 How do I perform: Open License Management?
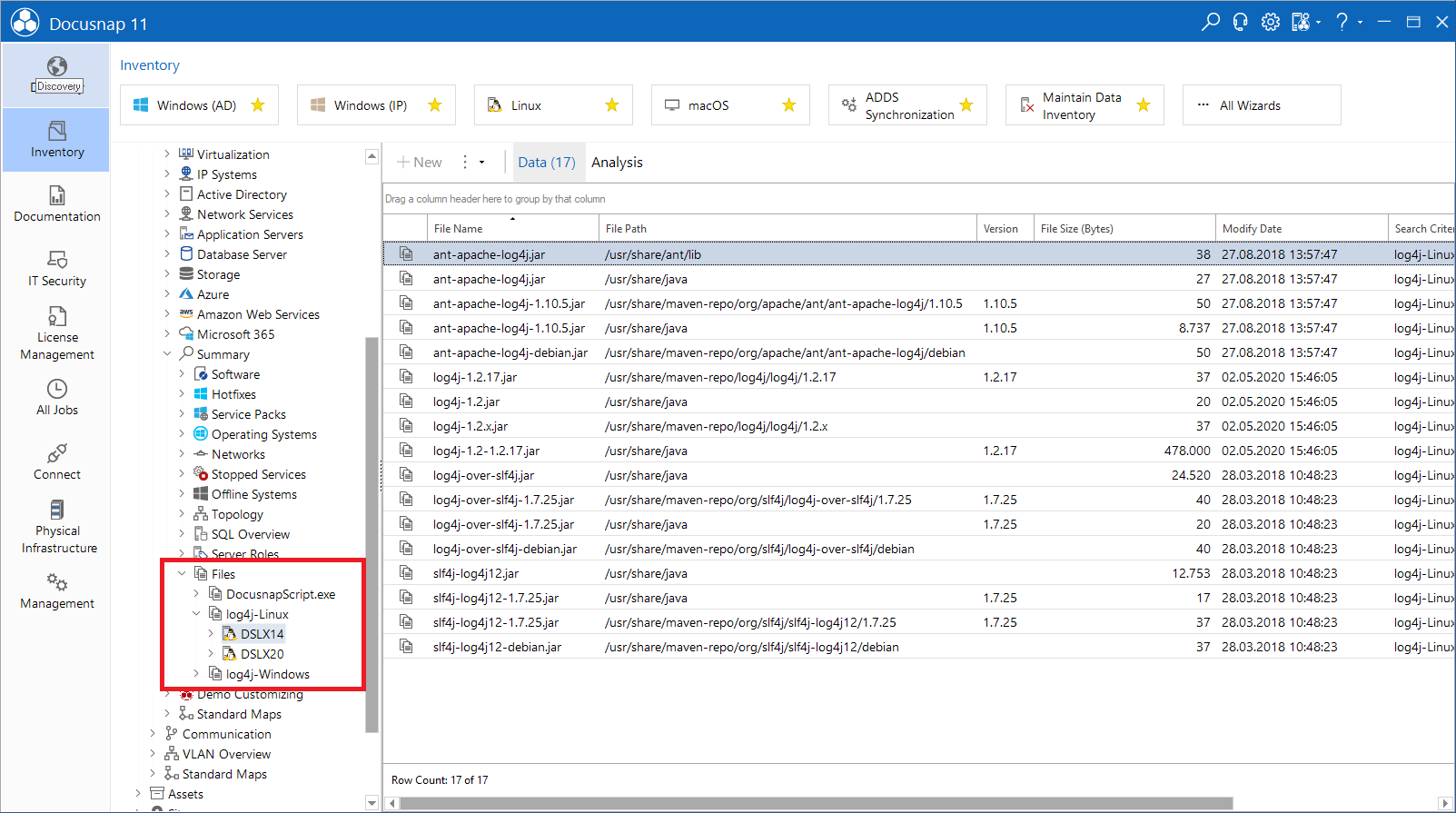pyautogui.click(x=56, y=333)
